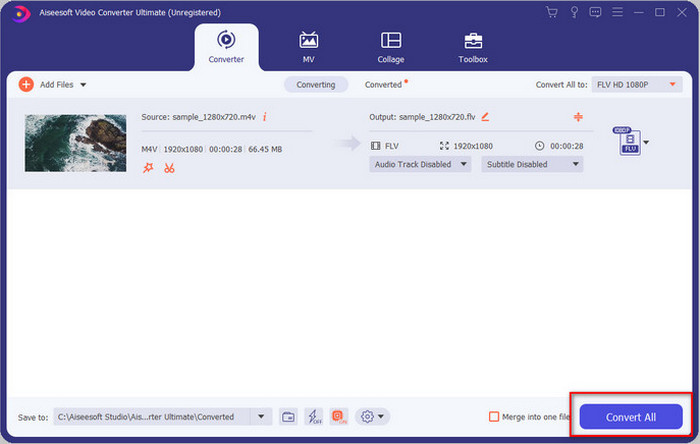Image resolution: width=700 pixels, height=444 pixels.
Task: Toggle the GPU ON orange icon
Action: (339, 417)
